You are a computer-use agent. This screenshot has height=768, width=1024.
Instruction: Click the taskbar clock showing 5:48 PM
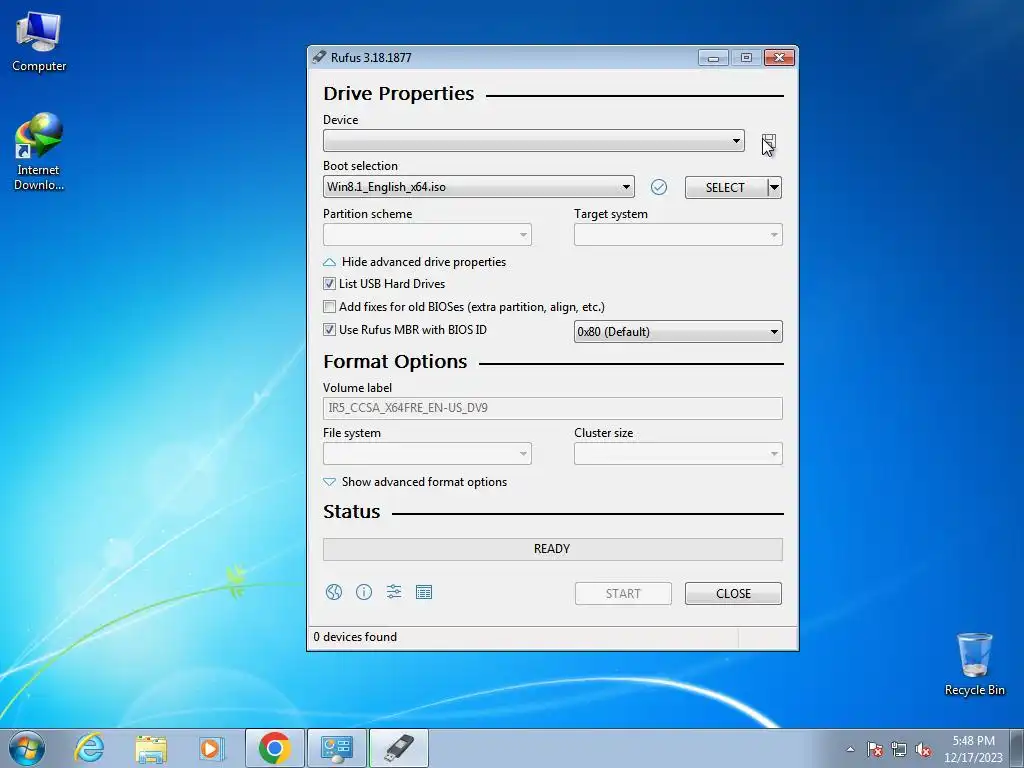973,749
